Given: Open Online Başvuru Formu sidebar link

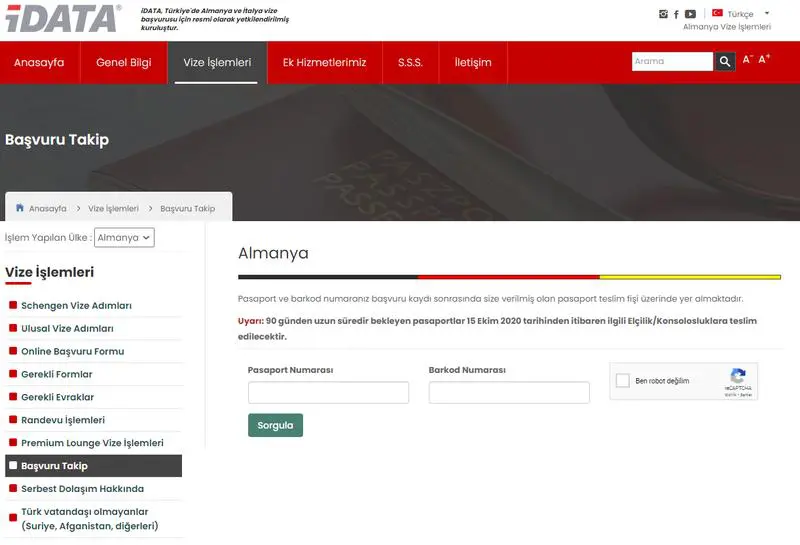Looking at the screenshot, I should [x=72, y=352].
